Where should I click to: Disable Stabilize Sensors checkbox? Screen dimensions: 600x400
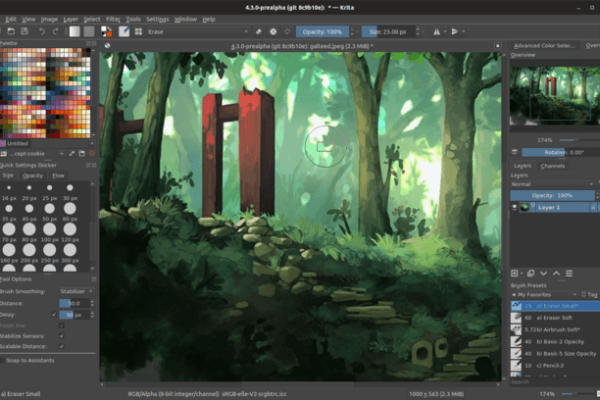(x=61, y=336)
